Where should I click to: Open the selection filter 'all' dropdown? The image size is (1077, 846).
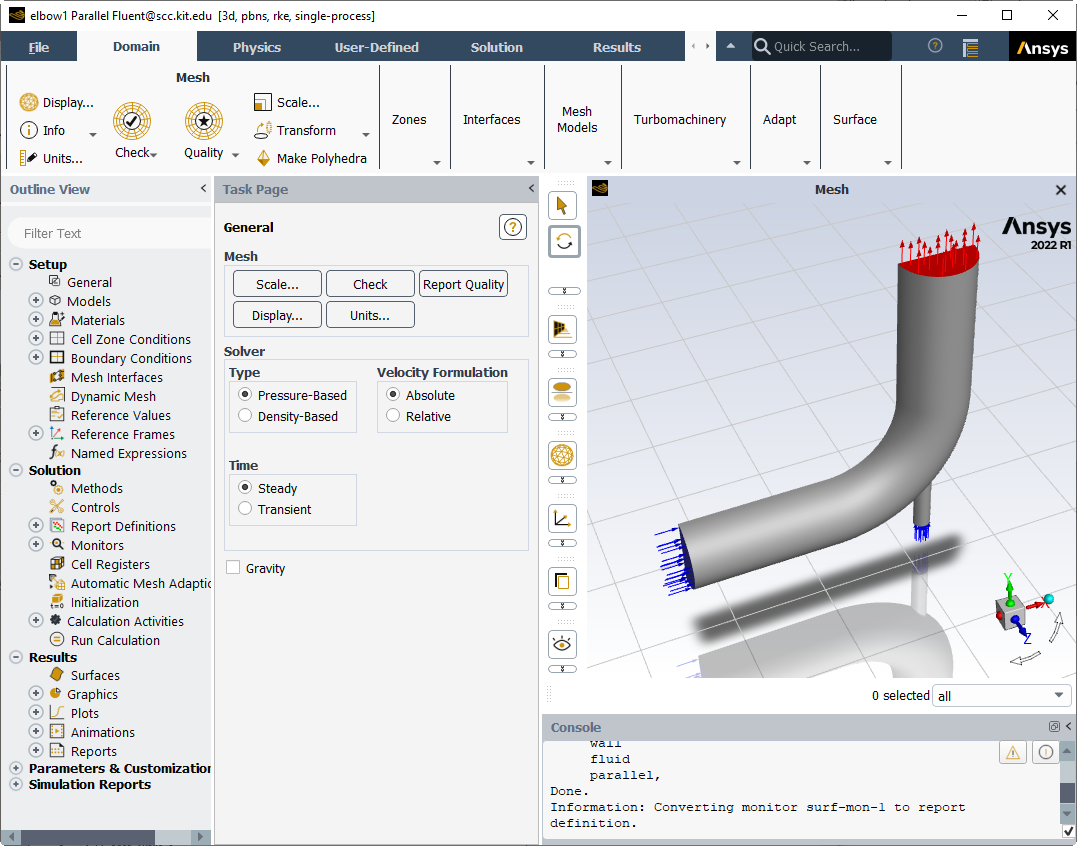(1001, 696)
